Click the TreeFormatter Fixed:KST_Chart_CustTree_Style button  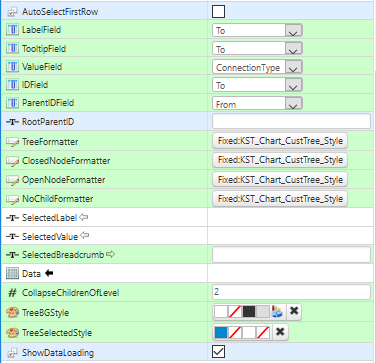280,141
